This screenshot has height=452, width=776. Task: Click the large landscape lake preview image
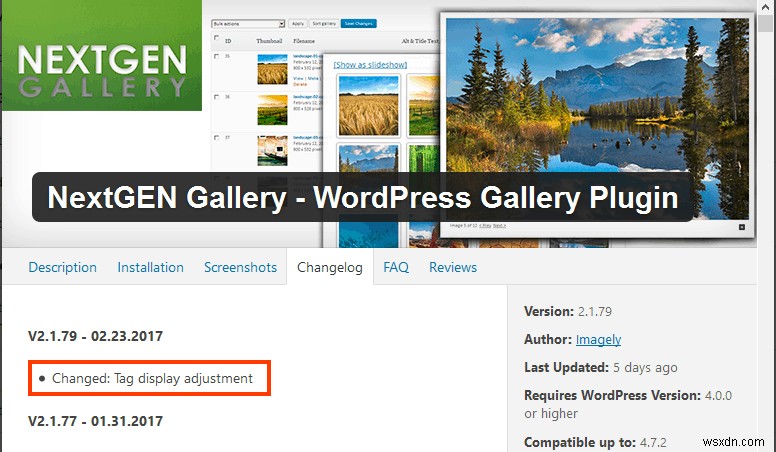pyautogui.click(x=597, y=119)
